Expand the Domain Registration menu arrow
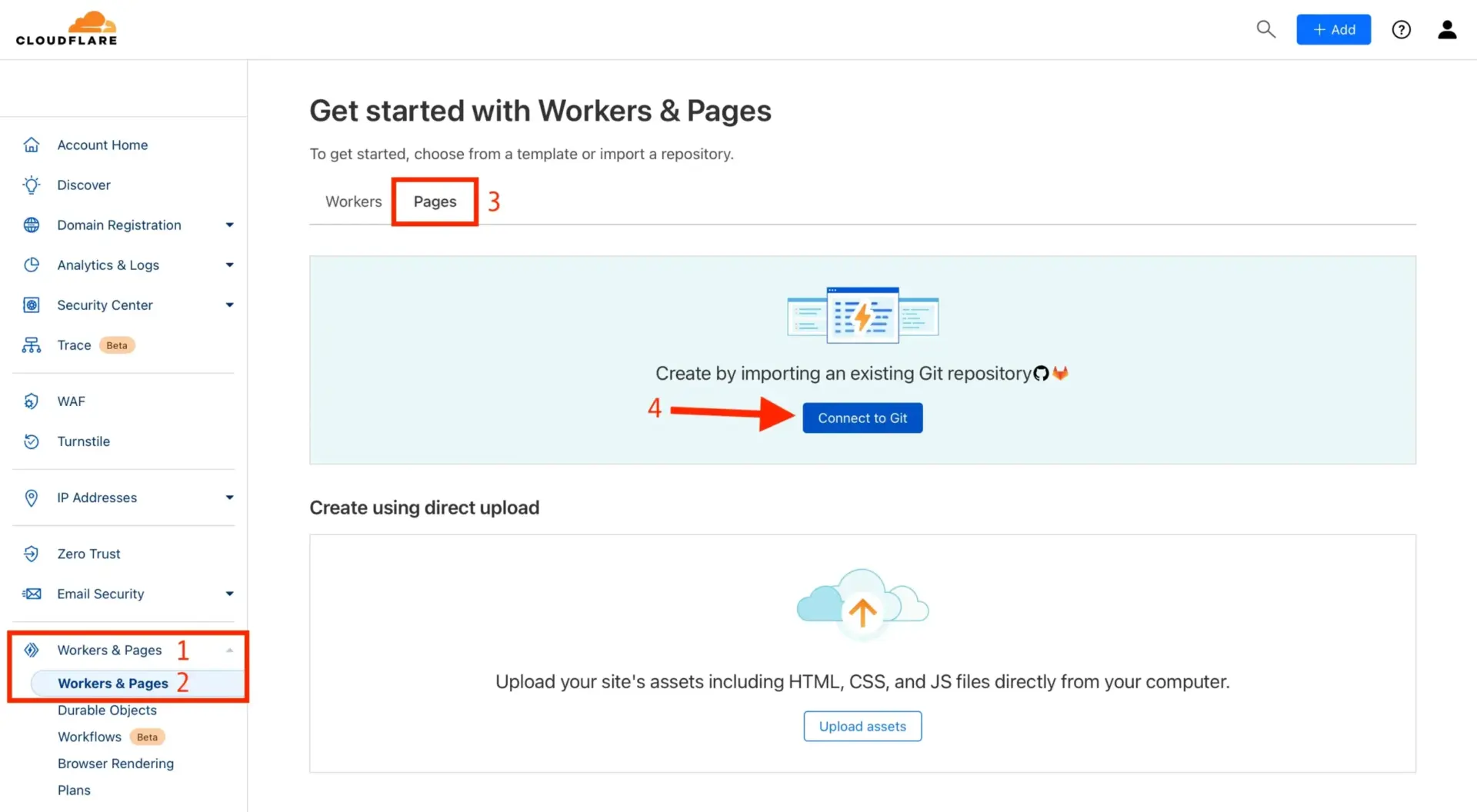 pyautogui.click(x=229, y=225)
